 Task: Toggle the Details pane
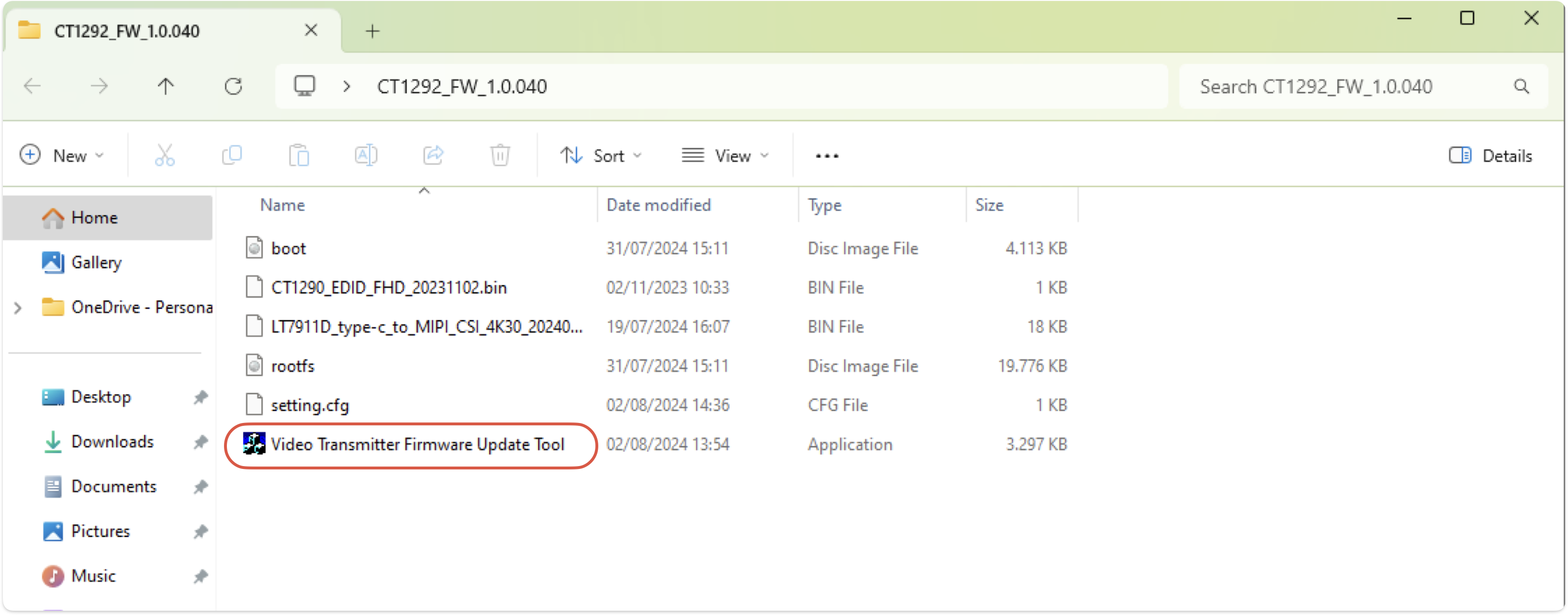tap(1490, 155)
